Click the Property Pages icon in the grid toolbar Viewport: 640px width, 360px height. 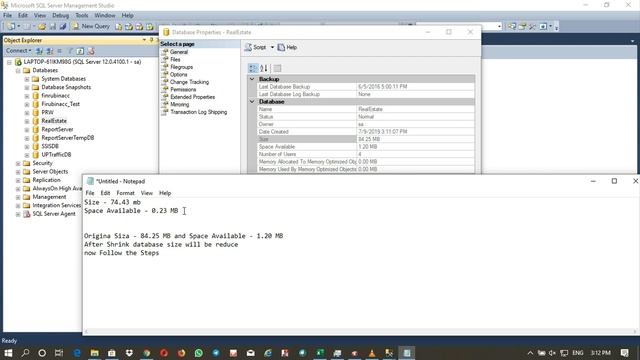pyautogui.click(x=277, y=68)
